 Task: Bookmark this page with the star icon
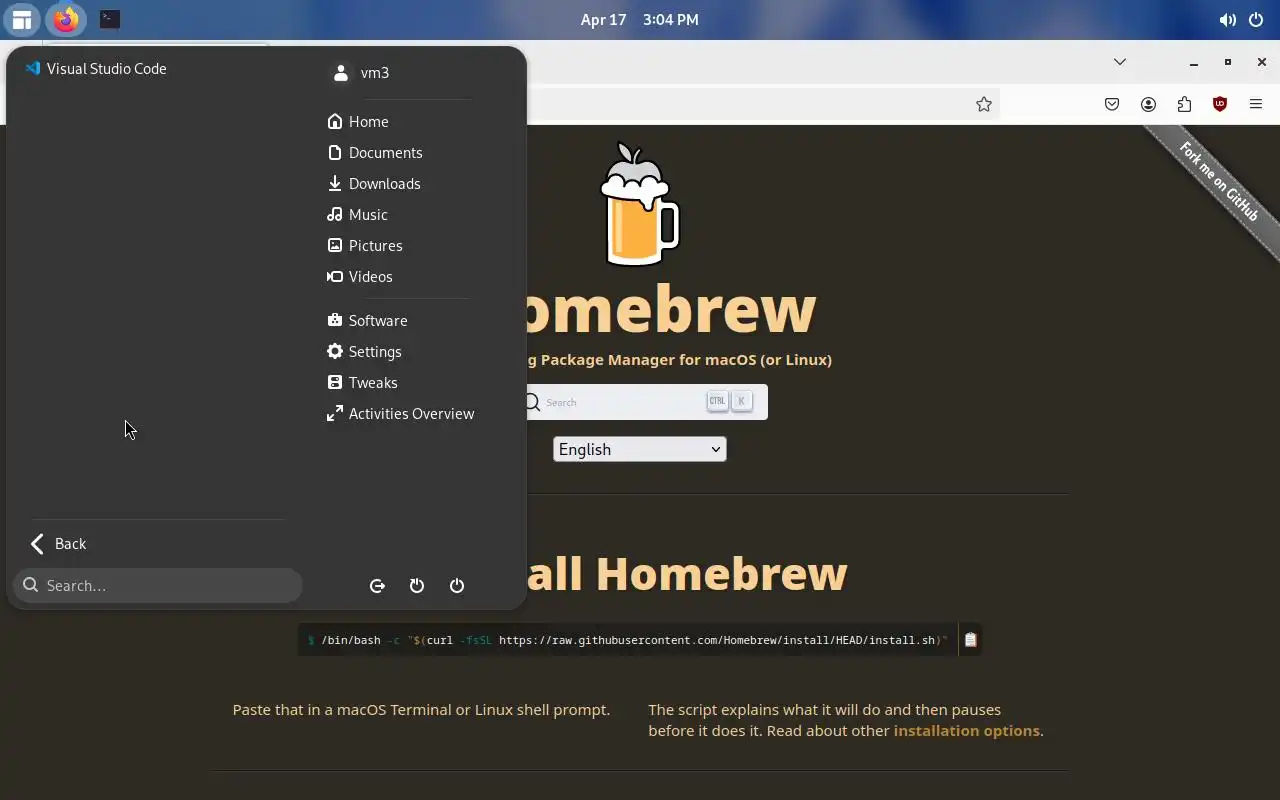click(x=984, y=104)
